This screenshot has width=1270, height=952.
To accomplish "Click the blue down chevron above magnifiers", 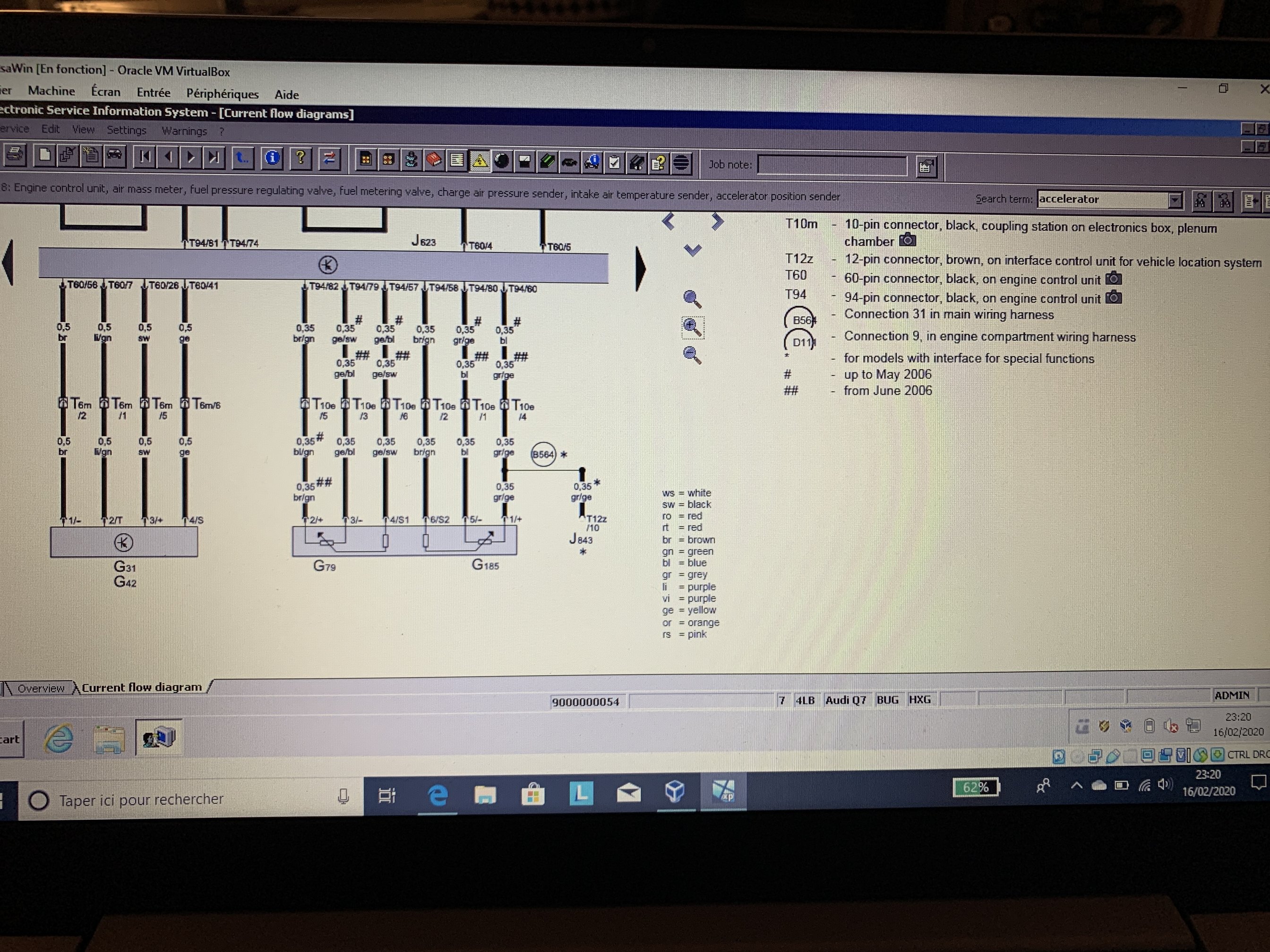I will [x=693, y=250].
